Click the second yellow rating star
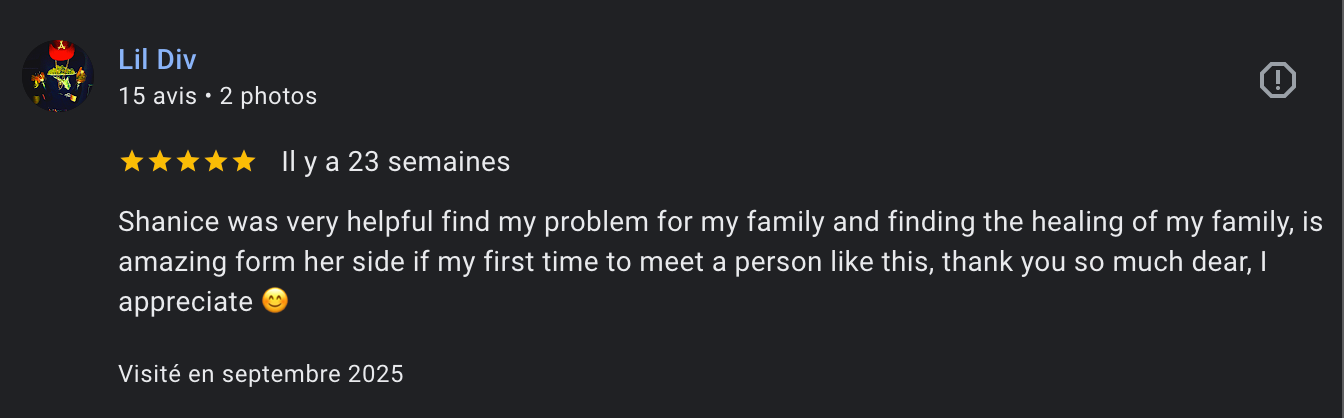 [x=160, y=162]
